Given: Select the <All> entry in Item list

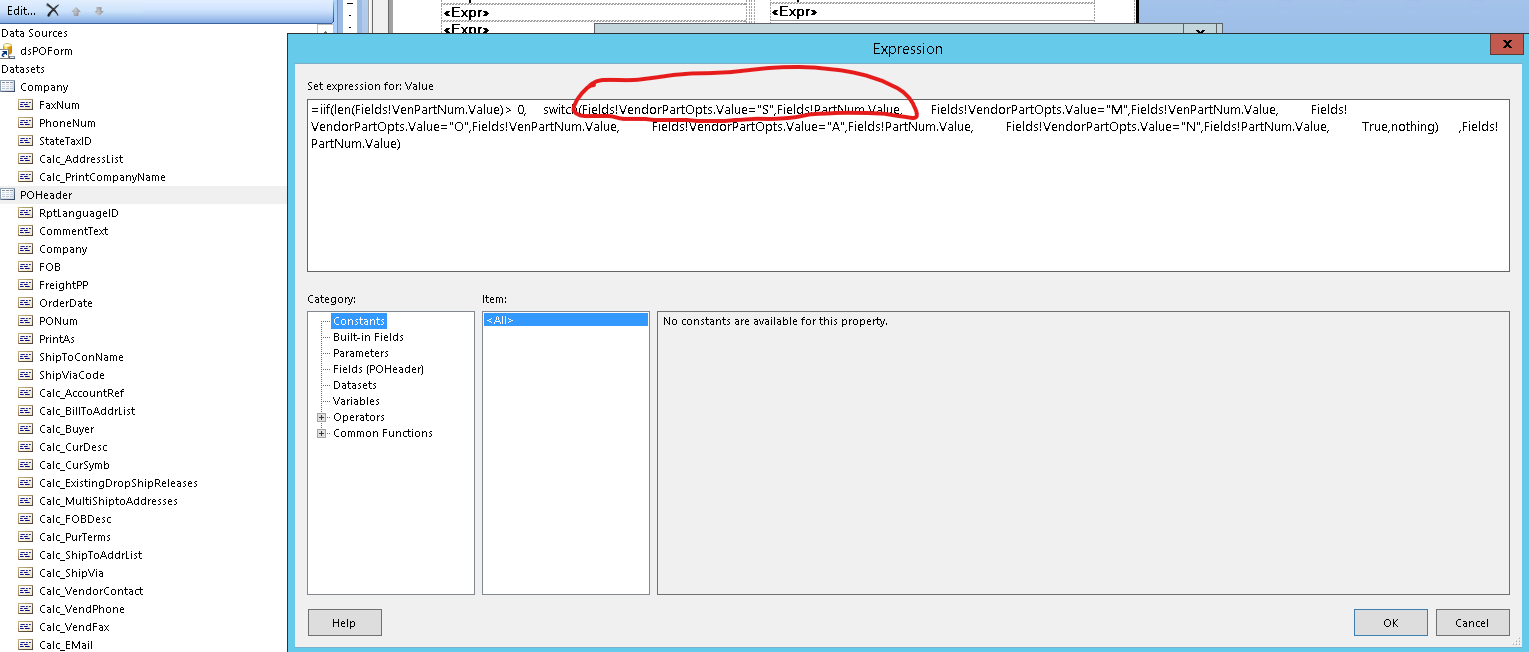Looking at the screenshot, I should [x=566, y=320].
